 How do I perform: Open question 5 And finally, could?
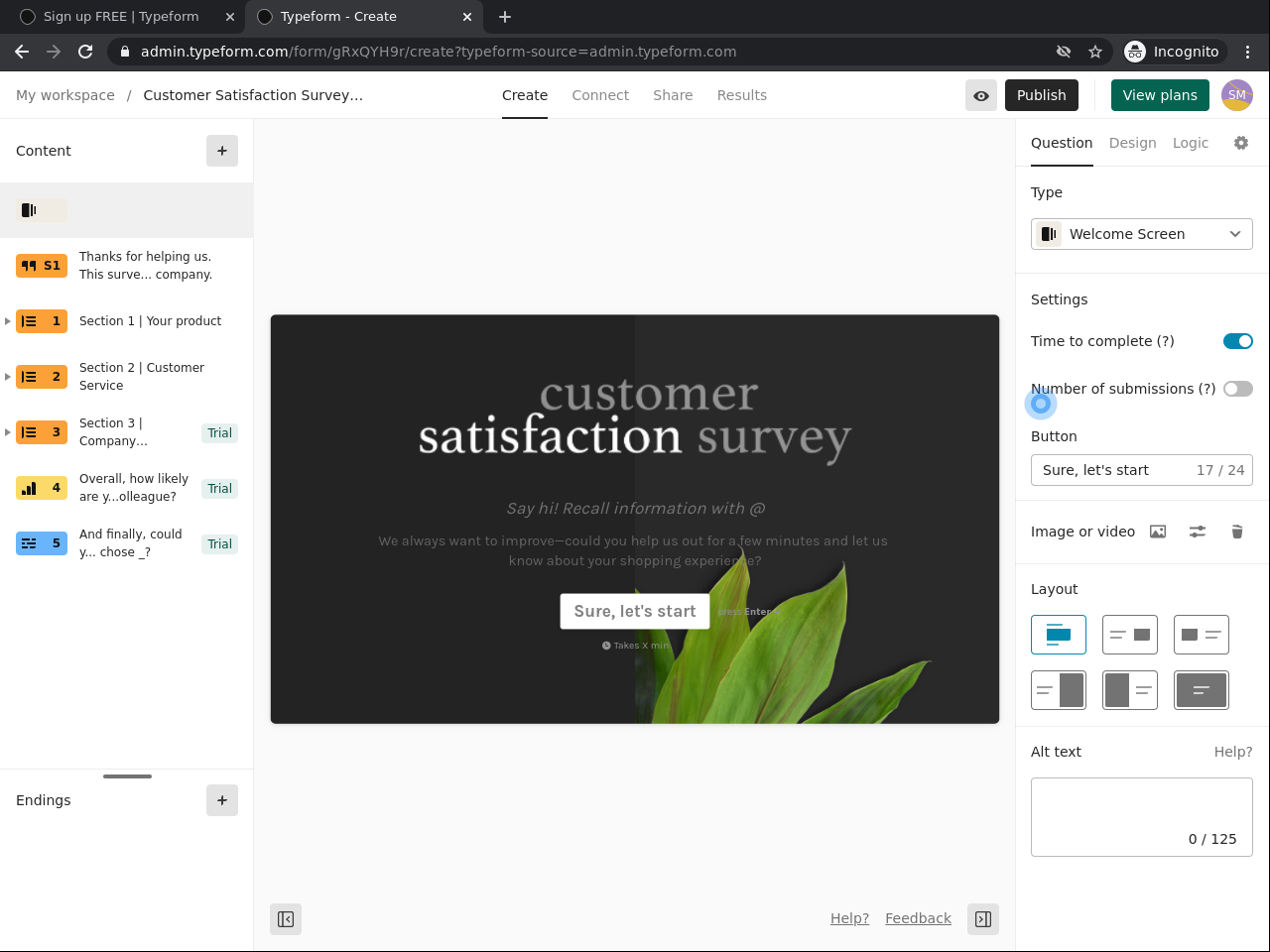pos(126,543)
